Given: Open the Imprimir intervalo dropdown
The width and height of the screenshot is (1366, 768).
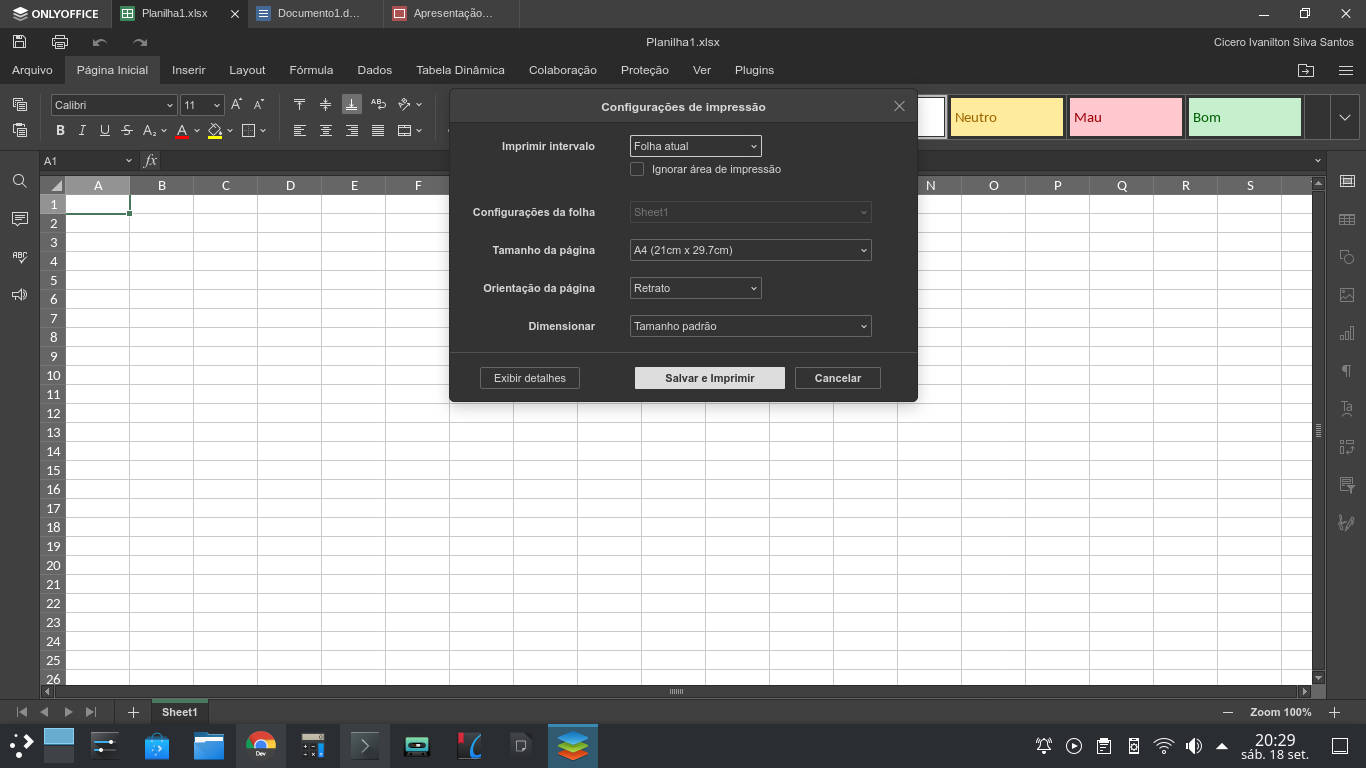Looking at the screenshot, I should point(695,145).
